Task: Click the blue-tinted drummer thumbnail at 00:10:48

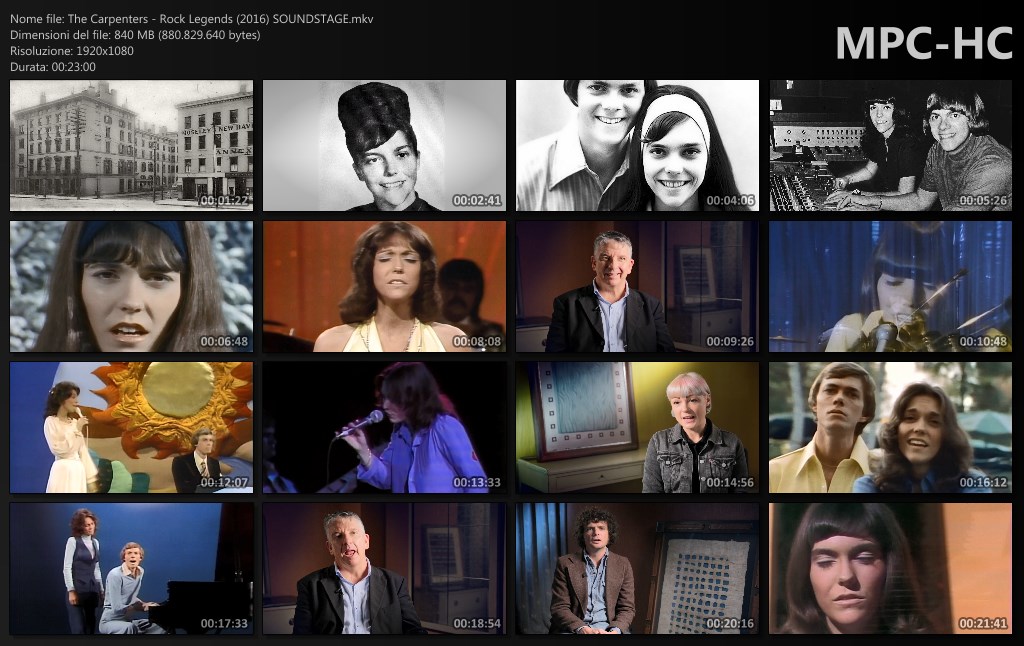Action: [890, 287]
